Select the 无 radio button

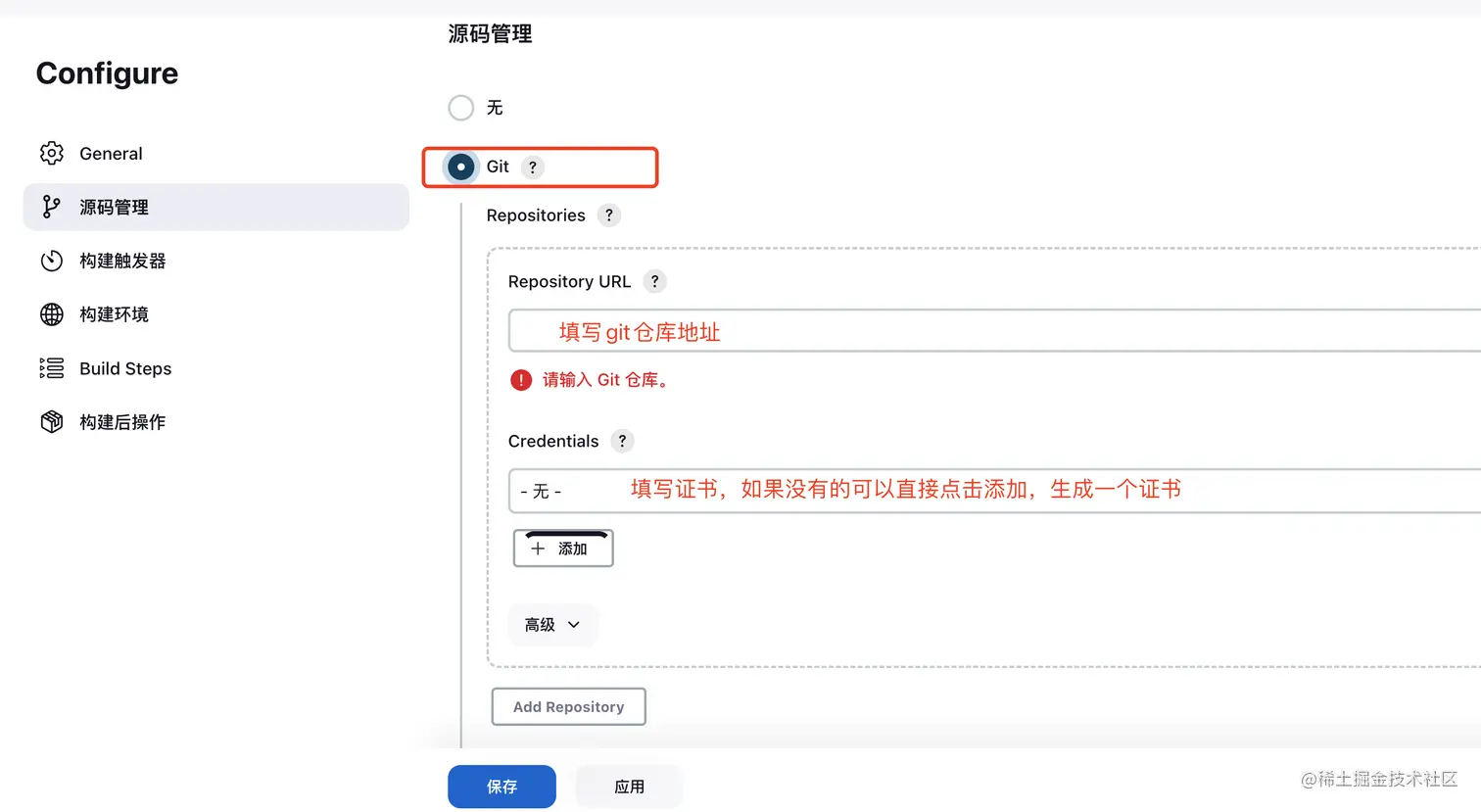461,108
